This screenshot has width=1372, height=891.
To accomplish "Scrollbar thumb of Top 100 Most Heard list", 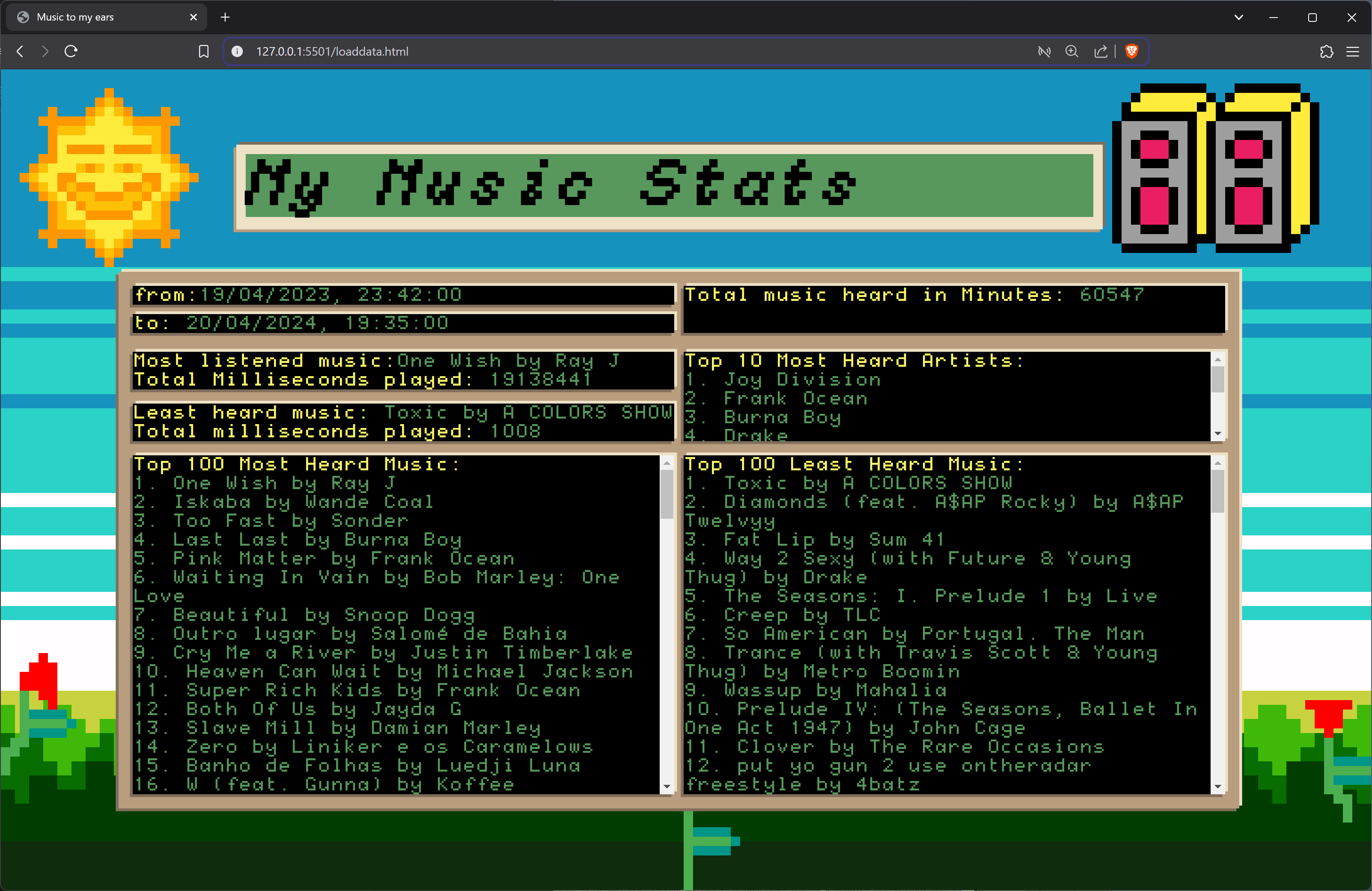I will pyautogui.click(x=667, y=494).
